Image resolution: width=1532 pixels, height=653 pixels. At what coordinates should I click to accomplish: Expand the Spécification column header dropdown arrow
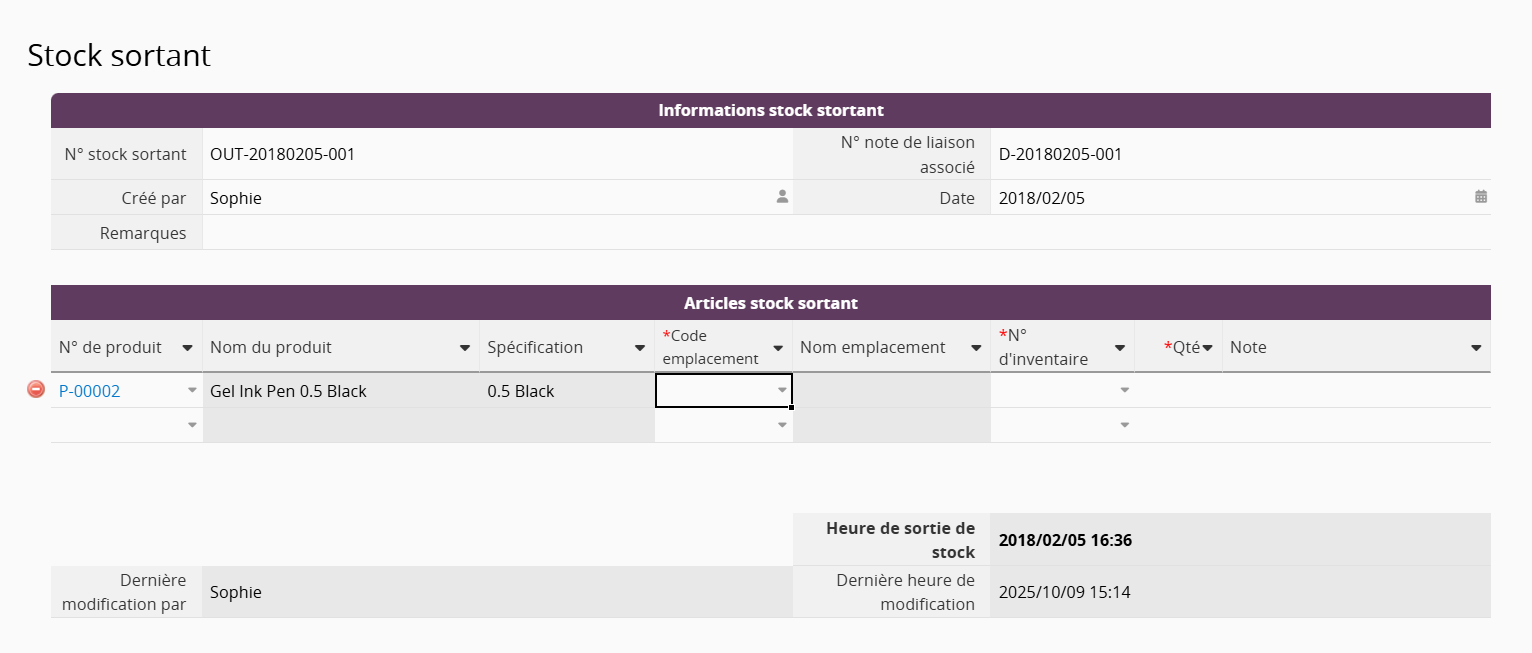point(640,348)
